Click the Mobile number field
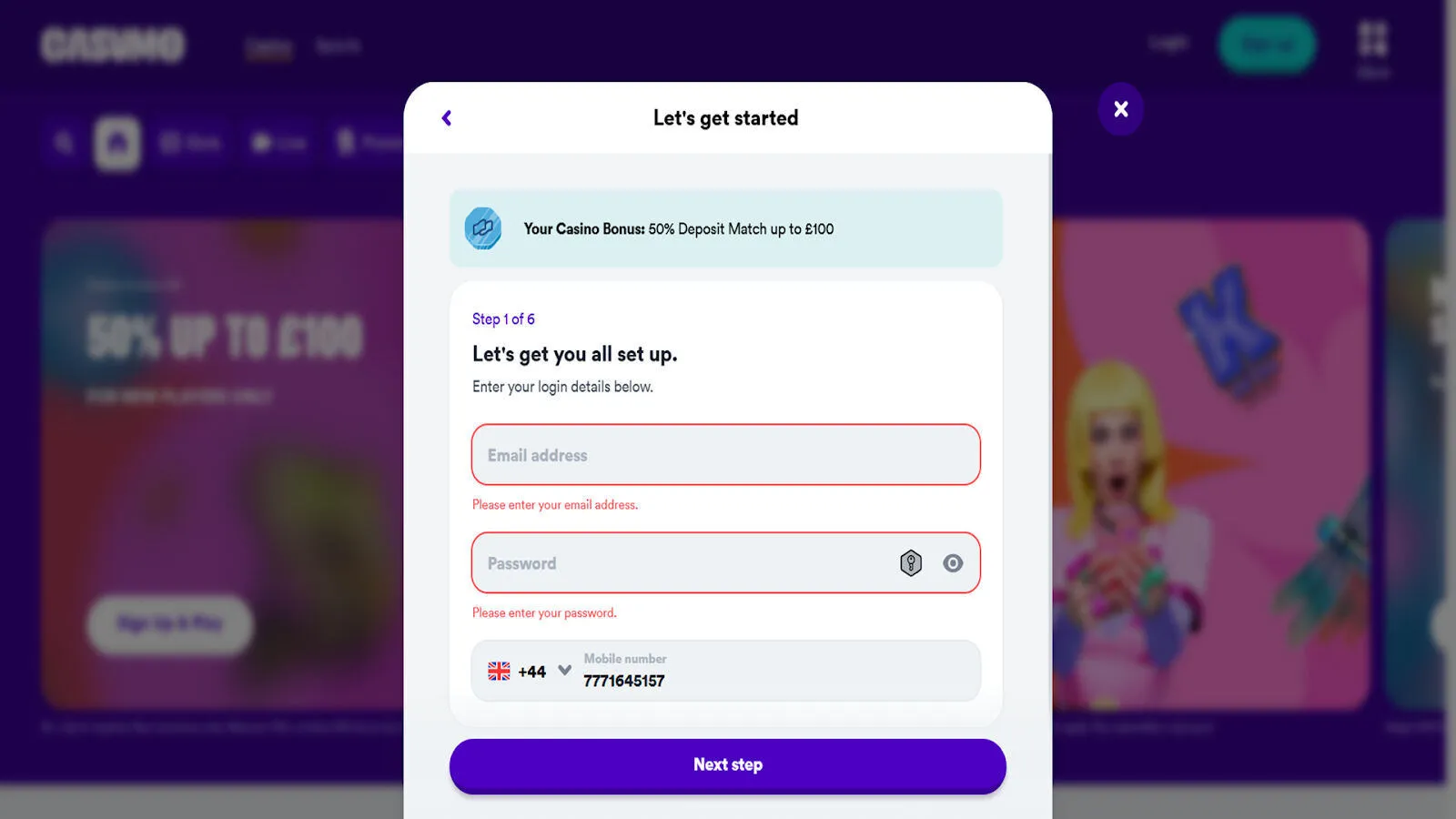 tap(778, 671)
